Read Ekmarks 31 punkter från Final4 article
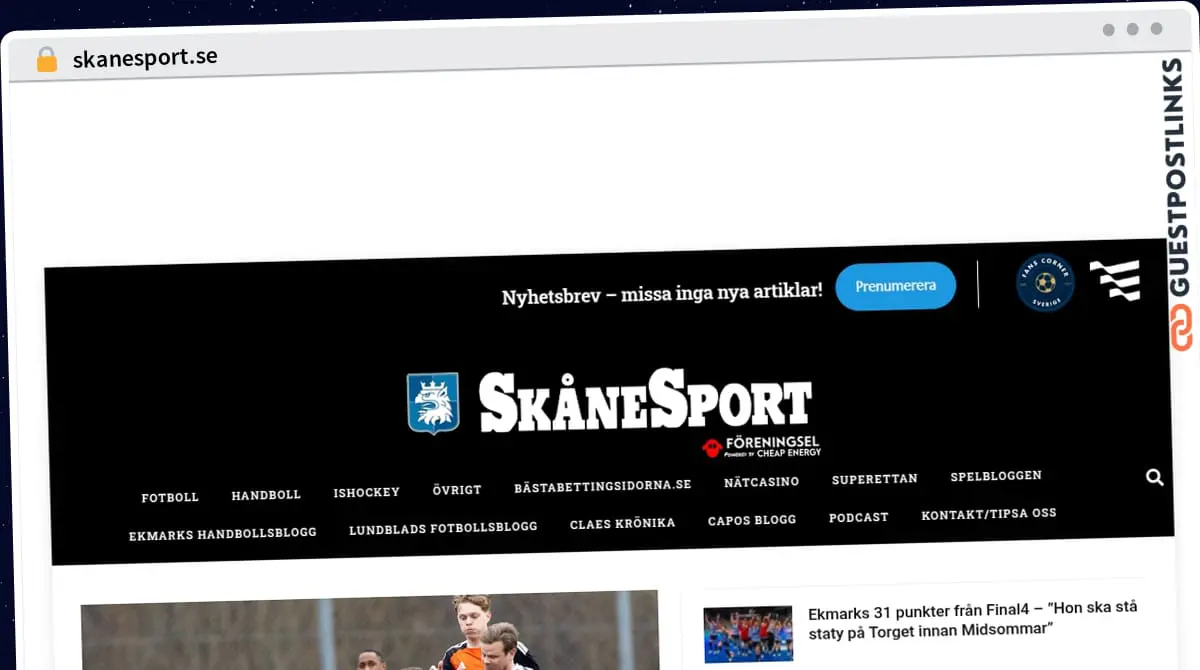Viewport: 1200px width, 670px height. 973,618
